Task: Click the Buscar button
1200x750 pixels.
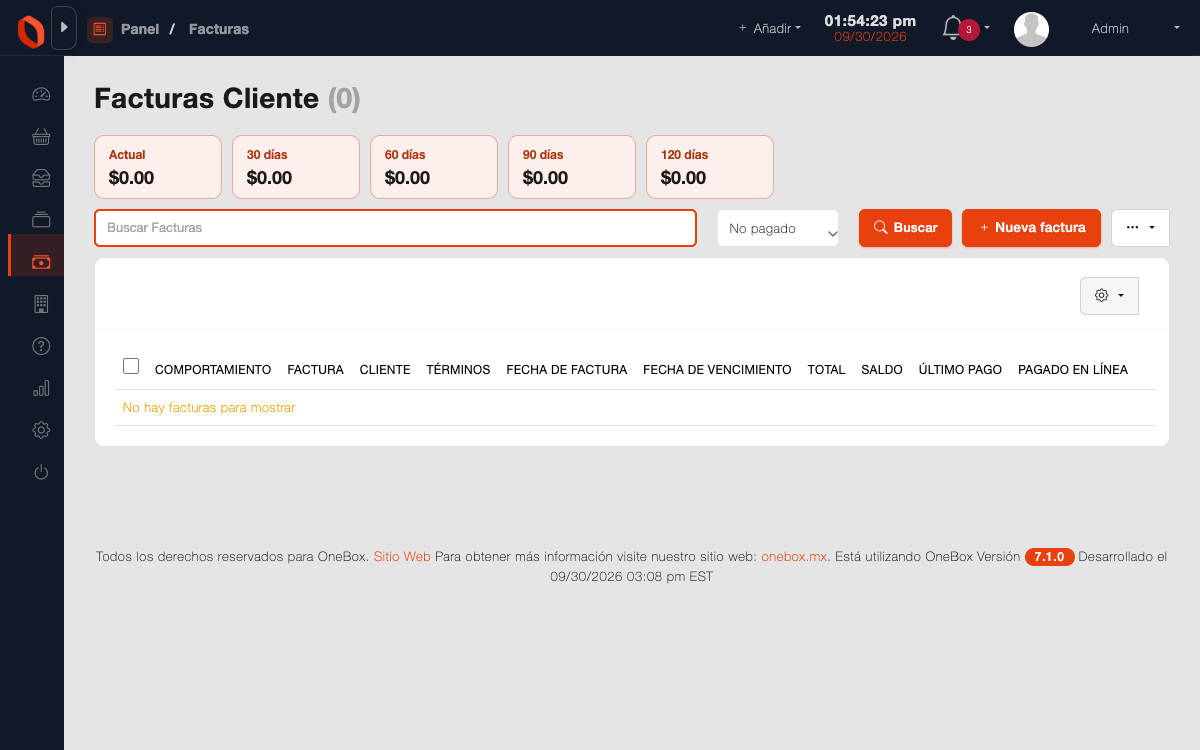Action: click(905, 228)
